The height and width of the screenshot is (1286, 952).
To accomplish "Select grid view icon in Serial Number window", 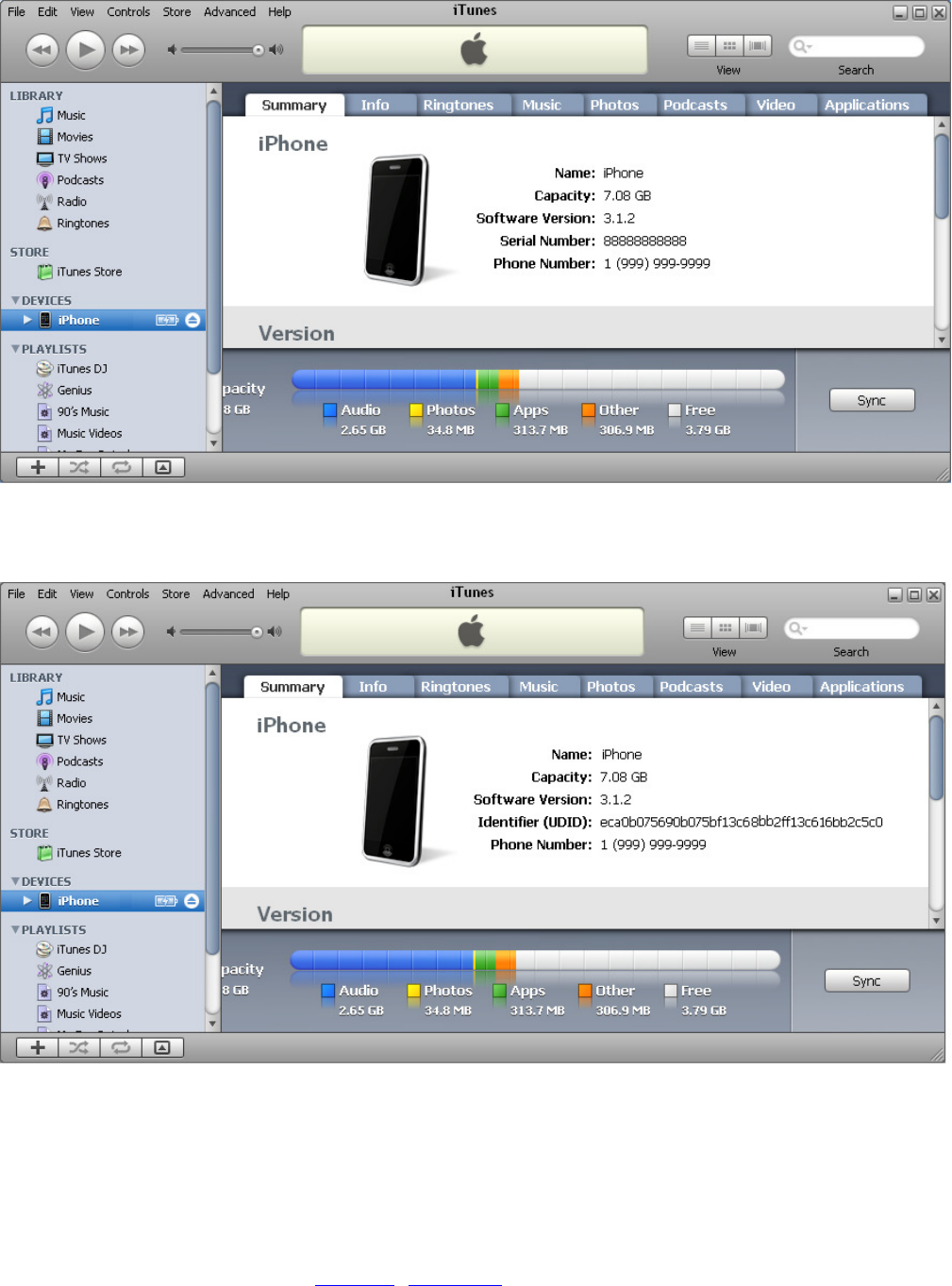I will [x=729, y=45].
